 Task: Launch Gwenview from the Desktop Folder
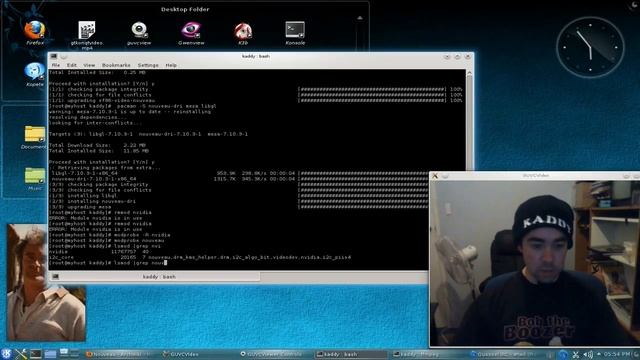click(x=191, y=32)
